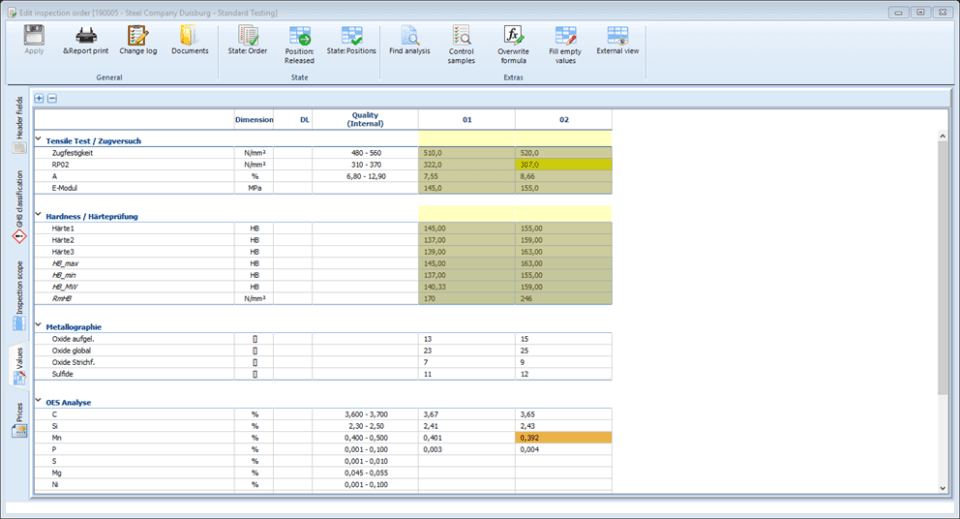Viewport: 960px width, 519px height.
Task: Collapse all groups with minus icon
Action: click(52, 98)
